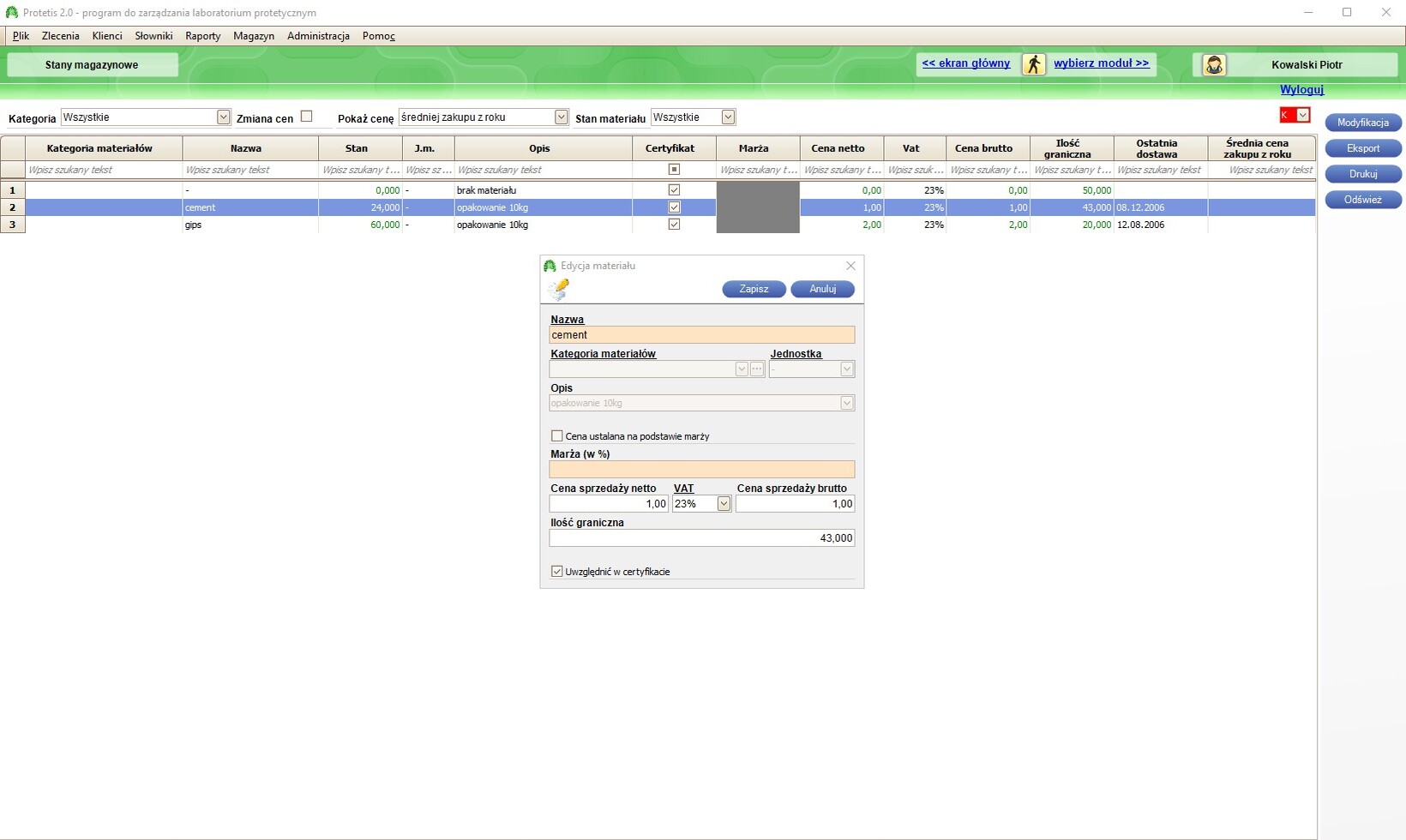Screen dimensions: 1406x840
Task: Click the Certyfikat filter checkbox in the filter row
Action: (674, 170)
